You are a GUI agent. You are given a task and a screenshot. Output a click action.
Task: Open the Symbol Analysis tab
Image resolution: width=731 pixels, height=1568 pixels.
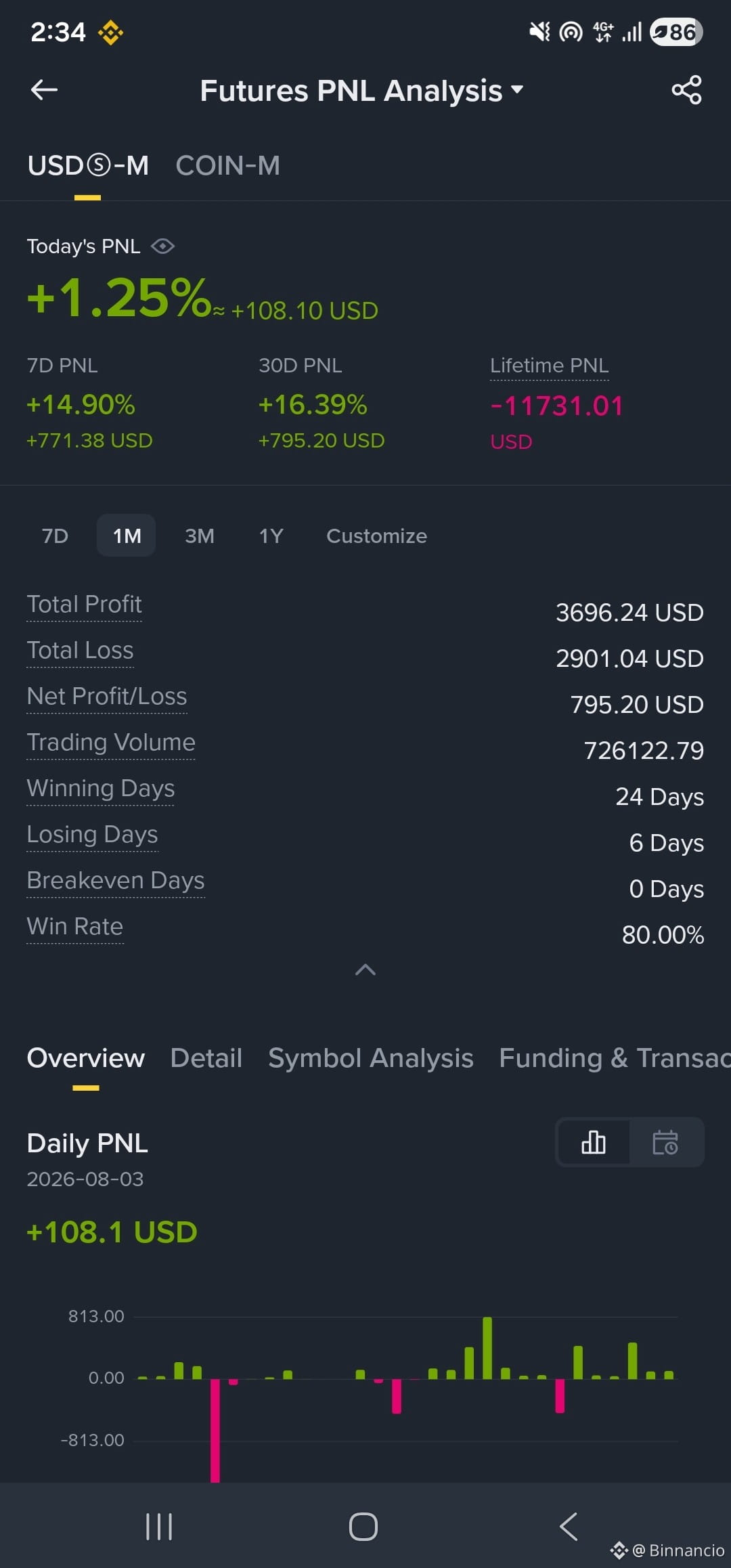pyautogui.click(x=370, y=1058)
